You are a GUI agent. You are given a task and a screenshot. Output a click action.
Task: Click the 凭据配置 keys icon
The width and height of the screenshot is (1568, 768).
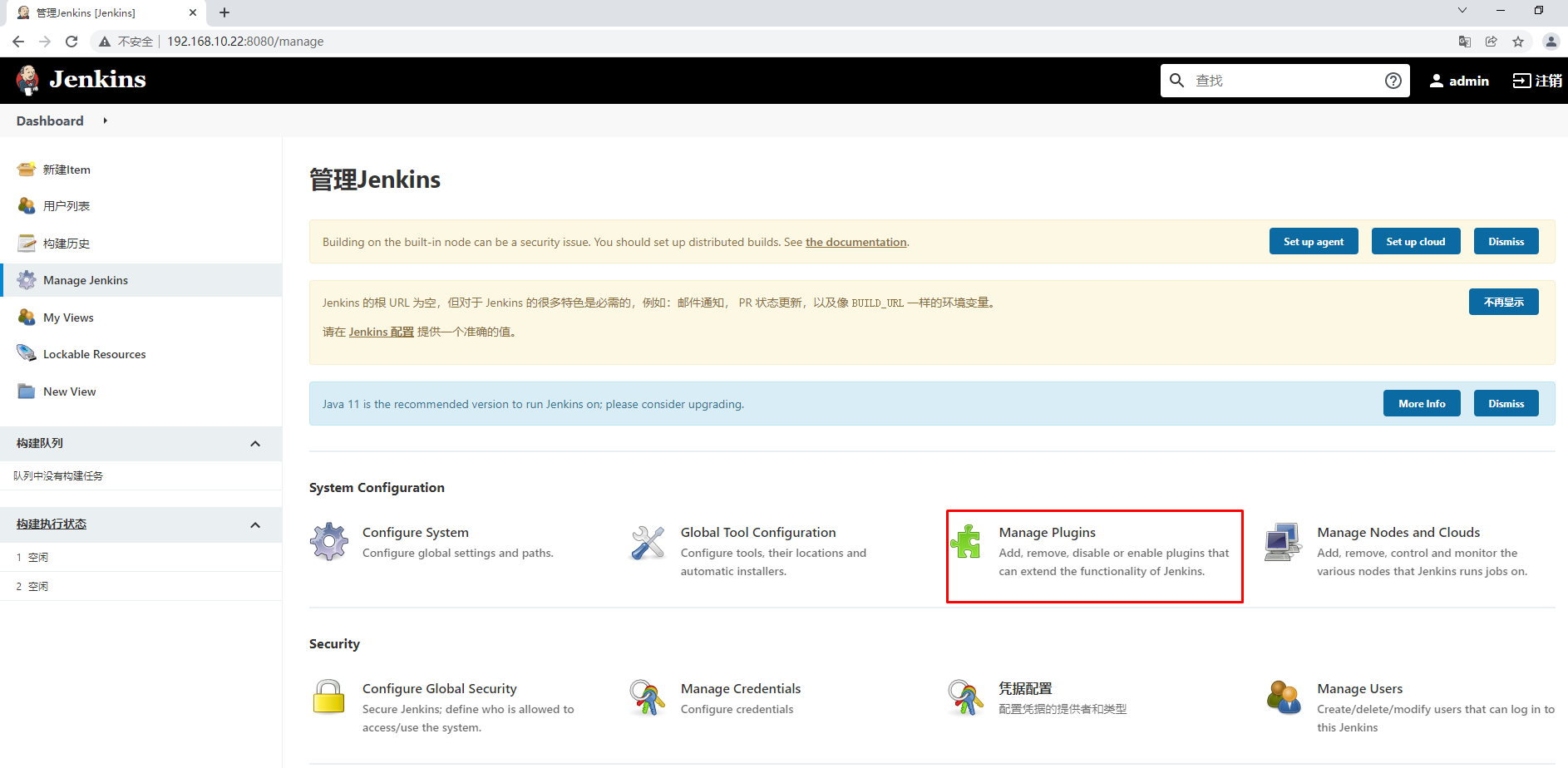pos(966,697)
